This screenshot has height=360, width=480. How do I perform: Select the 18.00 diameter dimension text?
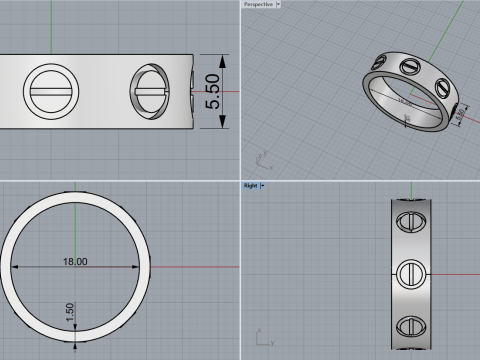[x=75, y=262]
